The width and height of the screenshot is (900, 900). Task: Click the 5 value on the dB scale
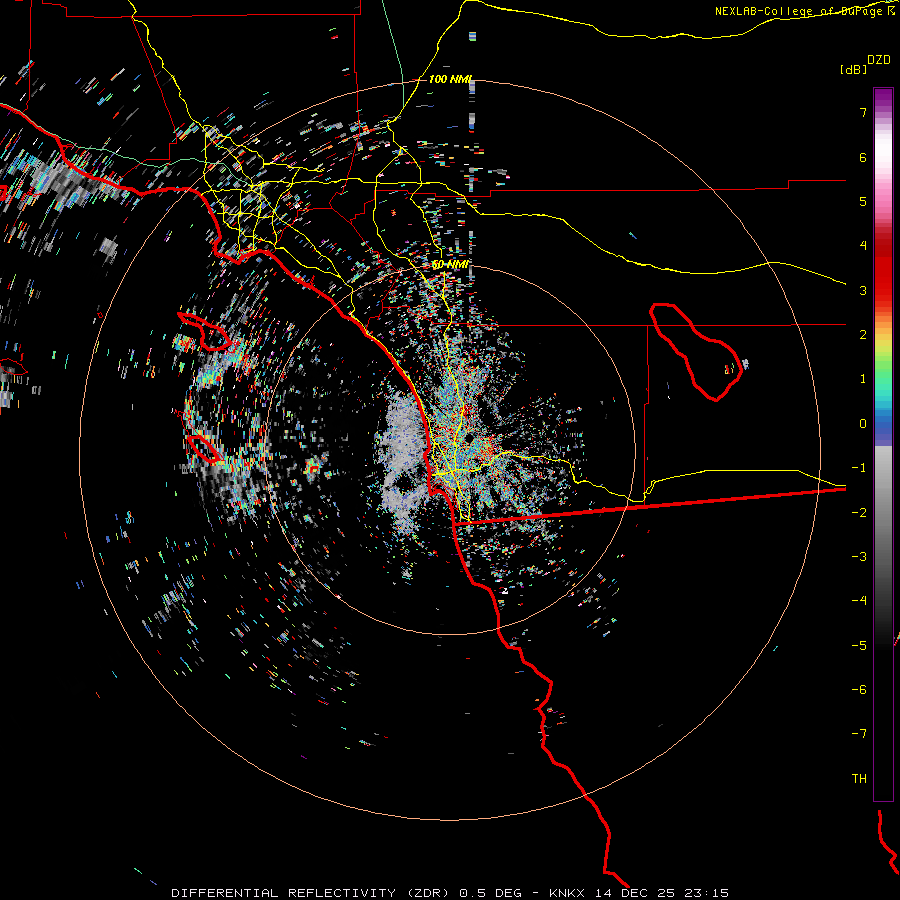pos(863,201)
